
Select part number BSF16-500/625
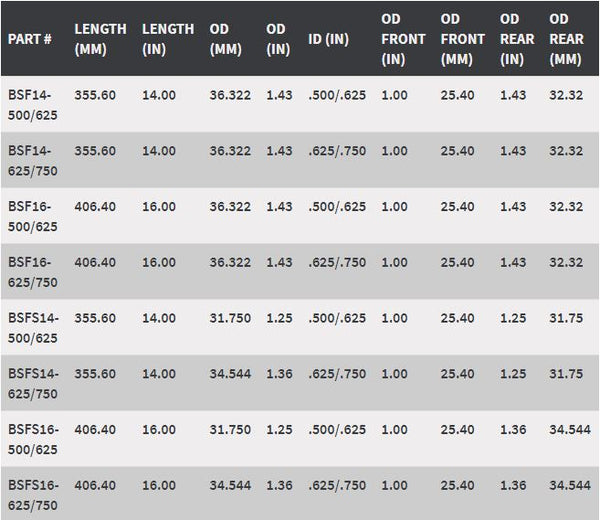coord(32,216)
